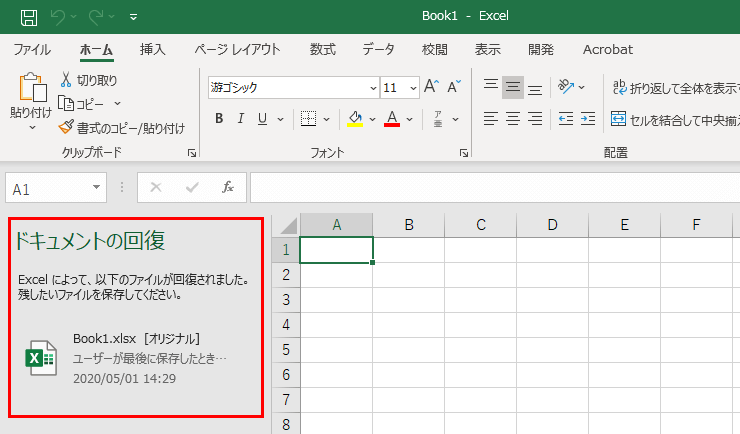Click inside the formula bar input
Screen dimensions: 740x434
tap(495, 187)
